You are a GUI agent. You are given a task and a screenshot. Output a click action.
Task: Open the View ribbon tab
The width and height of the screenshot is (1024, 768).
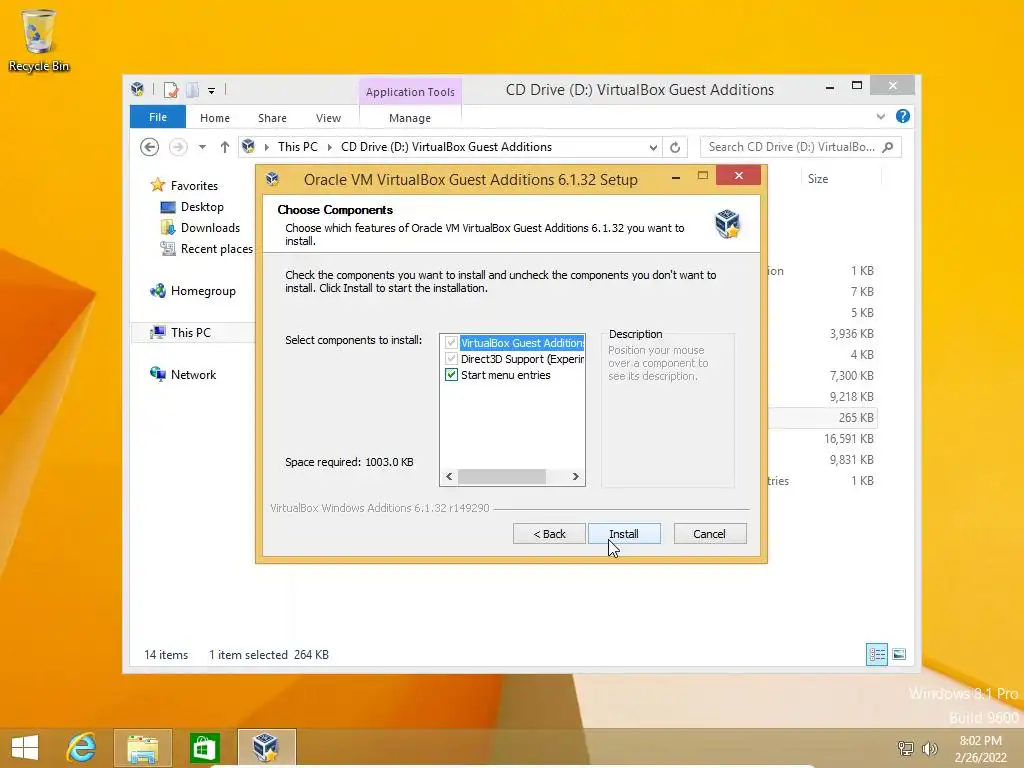pyautogui.click(x=328, y=118)
